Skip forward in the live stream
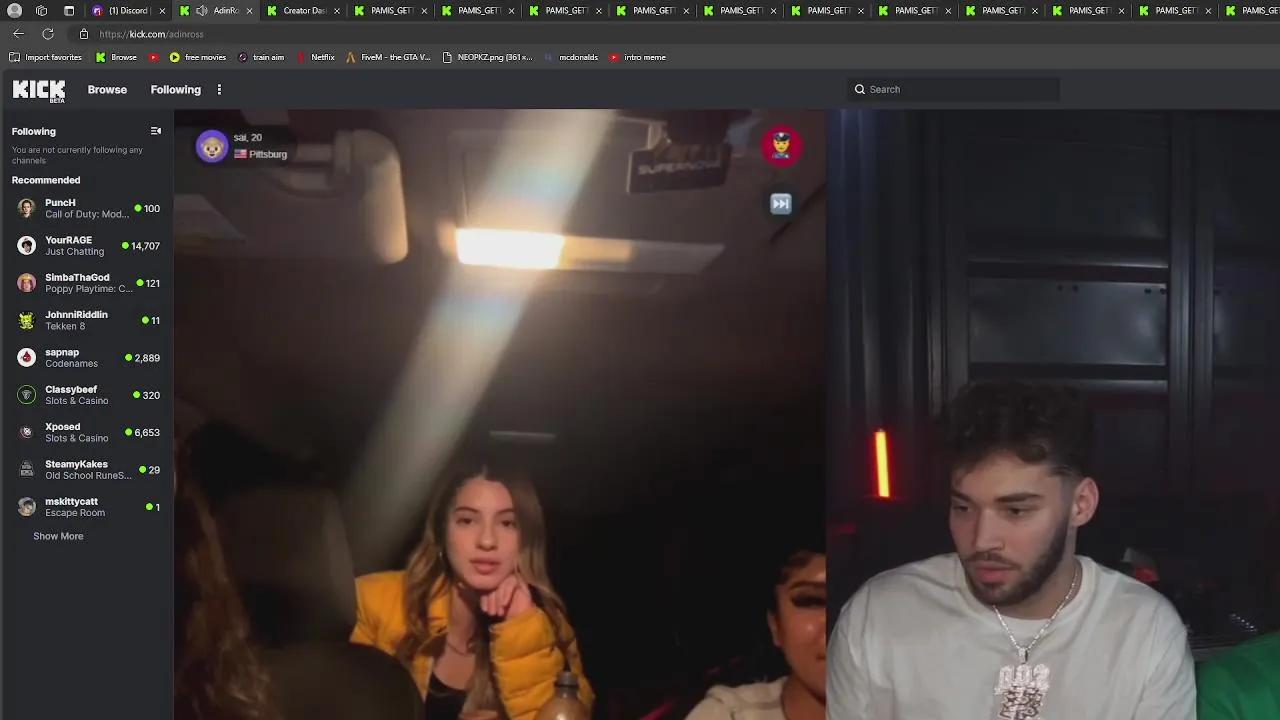 780,203
